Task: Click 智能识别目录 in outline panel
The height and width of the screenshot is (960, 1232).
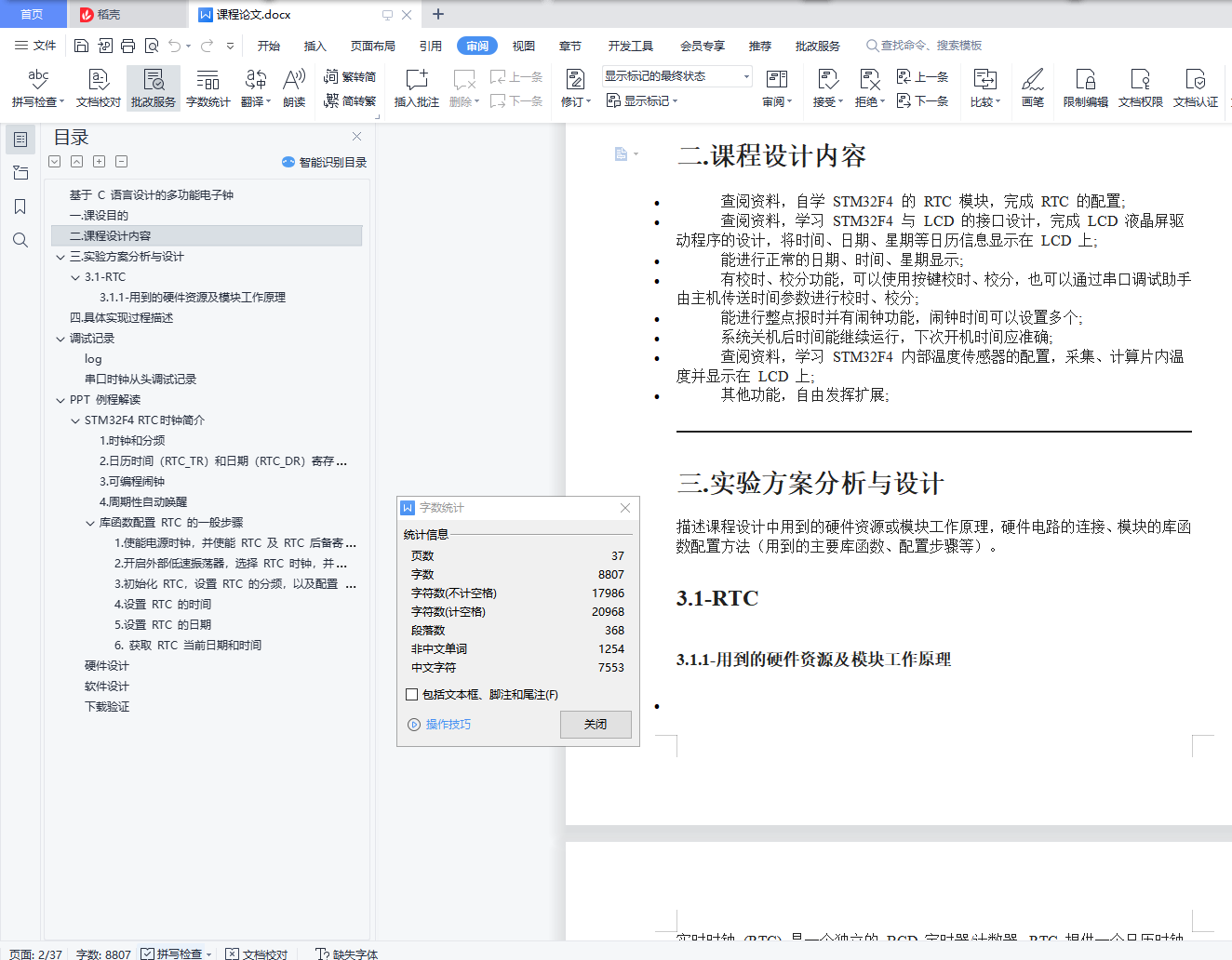Action: (324, 162)
